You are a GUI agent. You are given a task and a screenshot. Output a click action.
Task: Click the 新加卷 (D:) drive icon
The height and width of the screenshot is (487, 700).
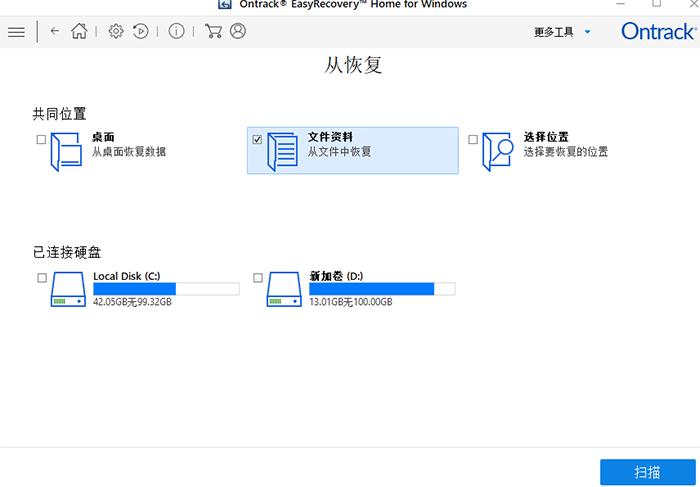[x=284, y=289]
